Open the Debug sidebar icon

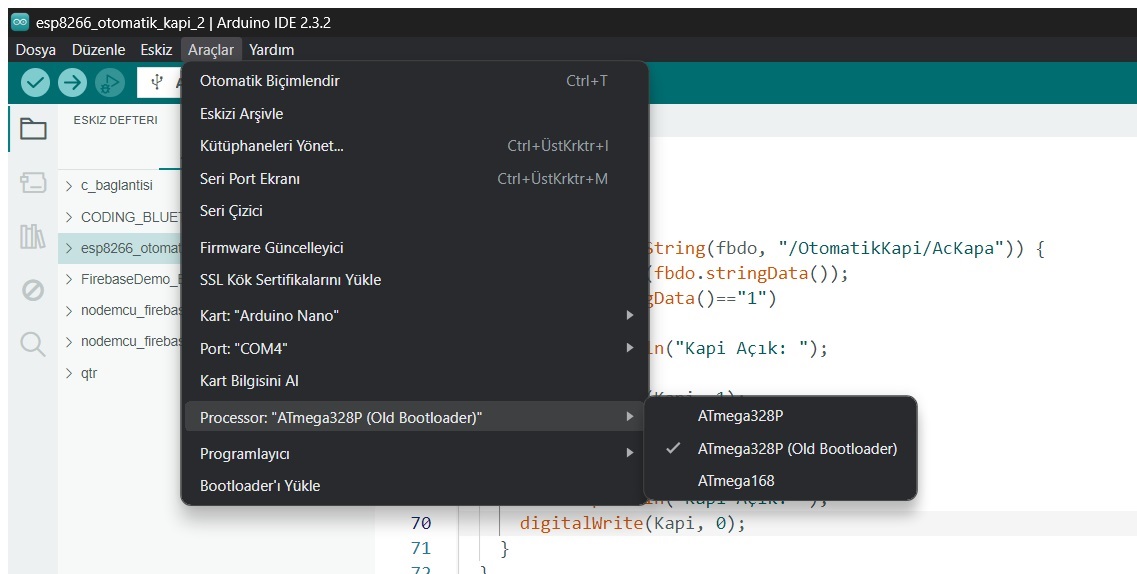click(33, 290)
